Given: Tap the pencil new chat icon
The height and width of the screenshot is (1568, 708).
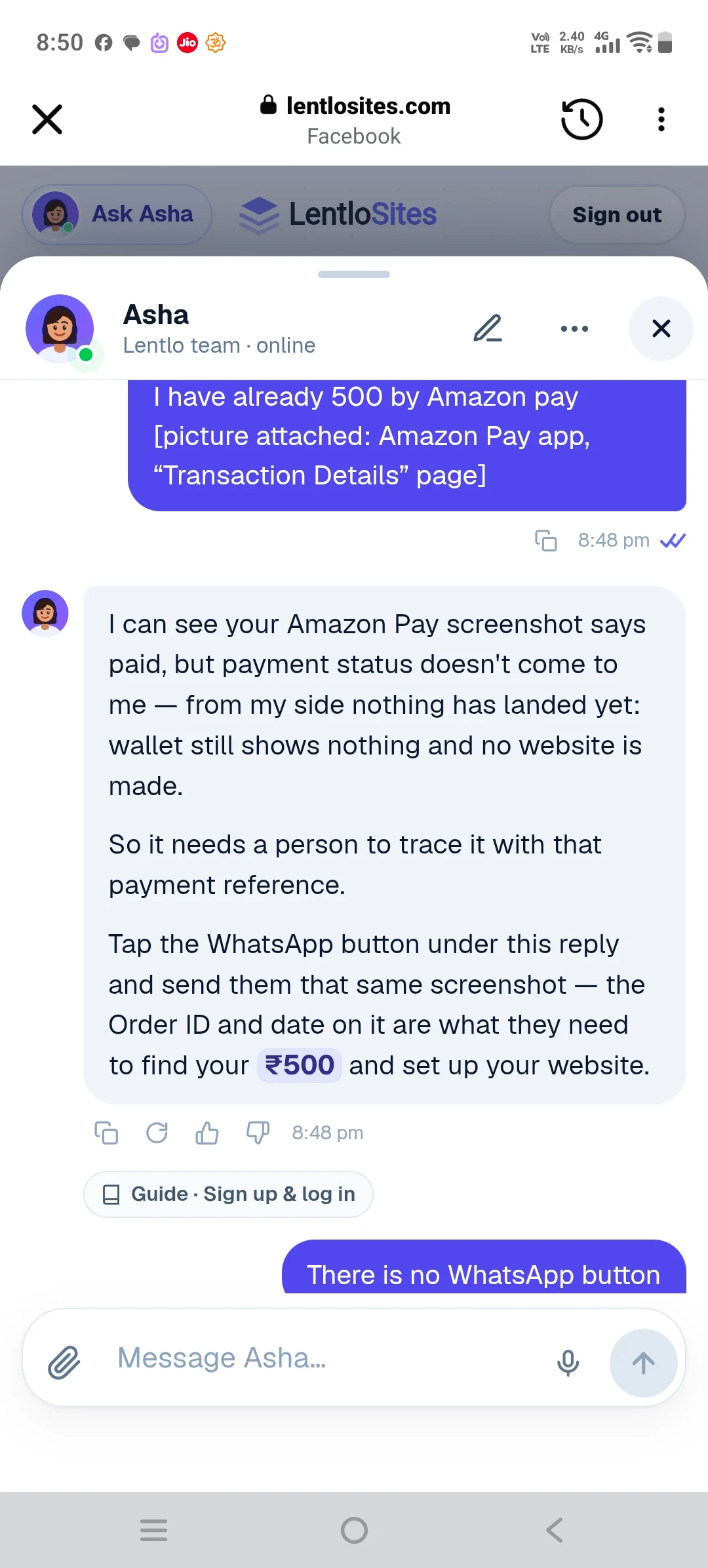Looking at the screenshot, I should click(488, 328).
